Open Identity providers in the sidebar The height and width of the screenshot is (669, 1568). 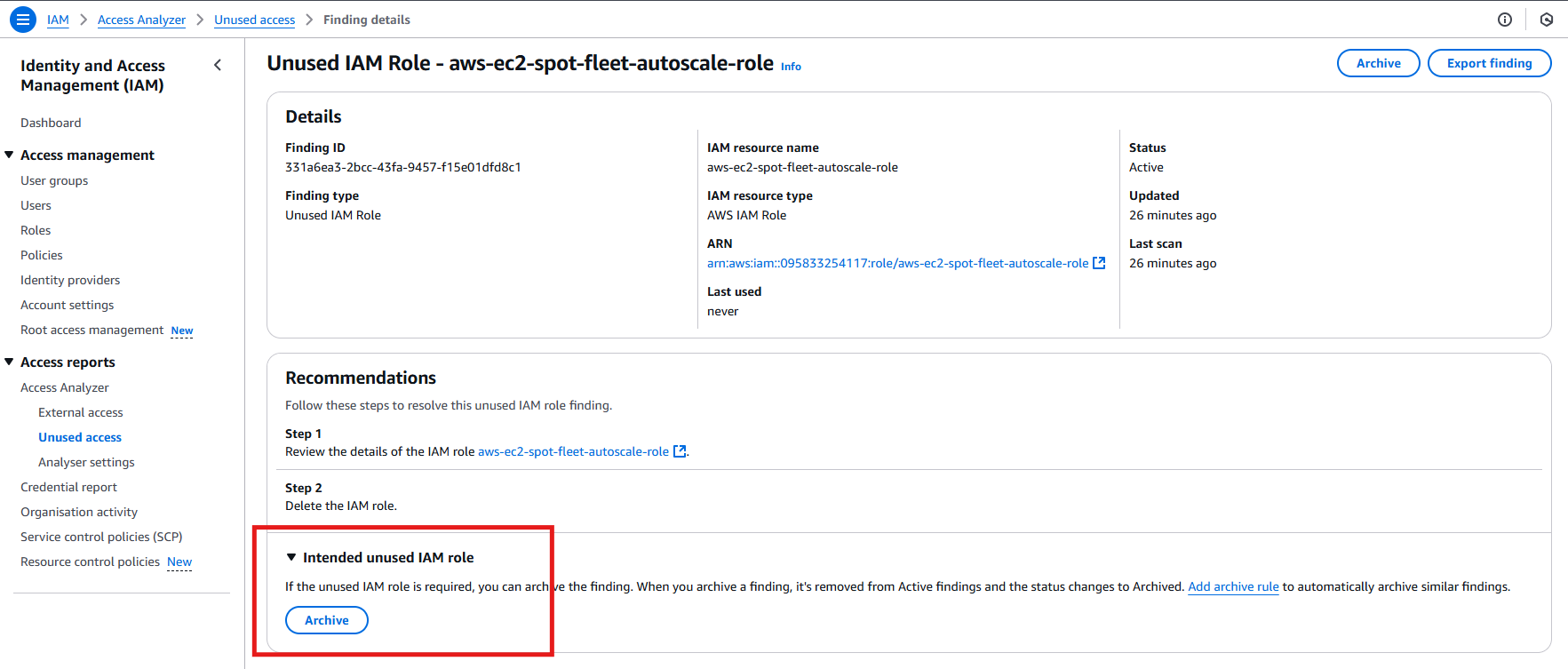tap(70, 280)
